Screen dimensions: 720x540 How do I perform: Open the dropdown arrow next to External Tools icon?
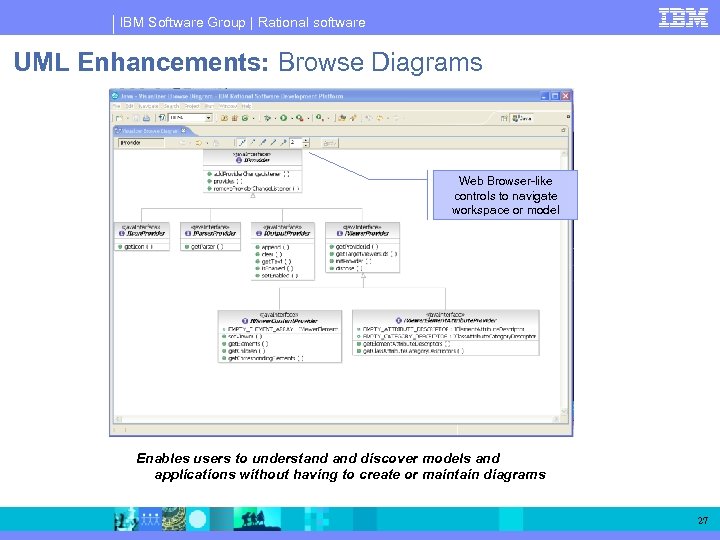pyautogui.click(x=308, y=118)
